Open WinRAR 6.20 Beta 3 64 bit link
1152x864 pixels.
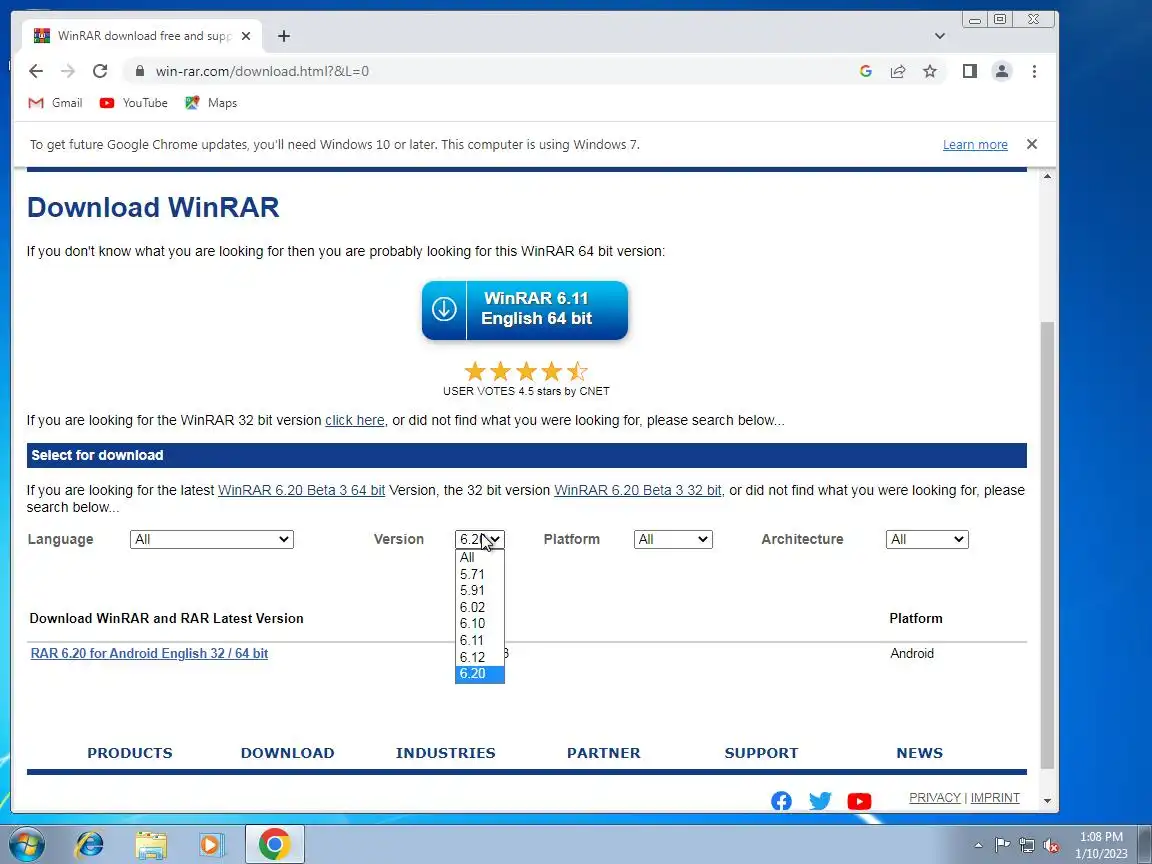301,490
